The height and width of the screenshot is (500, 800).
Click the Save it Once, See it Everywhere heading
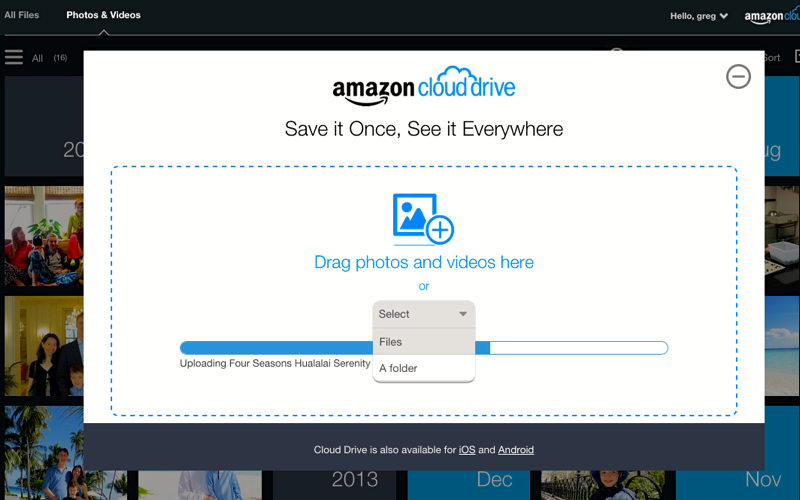423,129
